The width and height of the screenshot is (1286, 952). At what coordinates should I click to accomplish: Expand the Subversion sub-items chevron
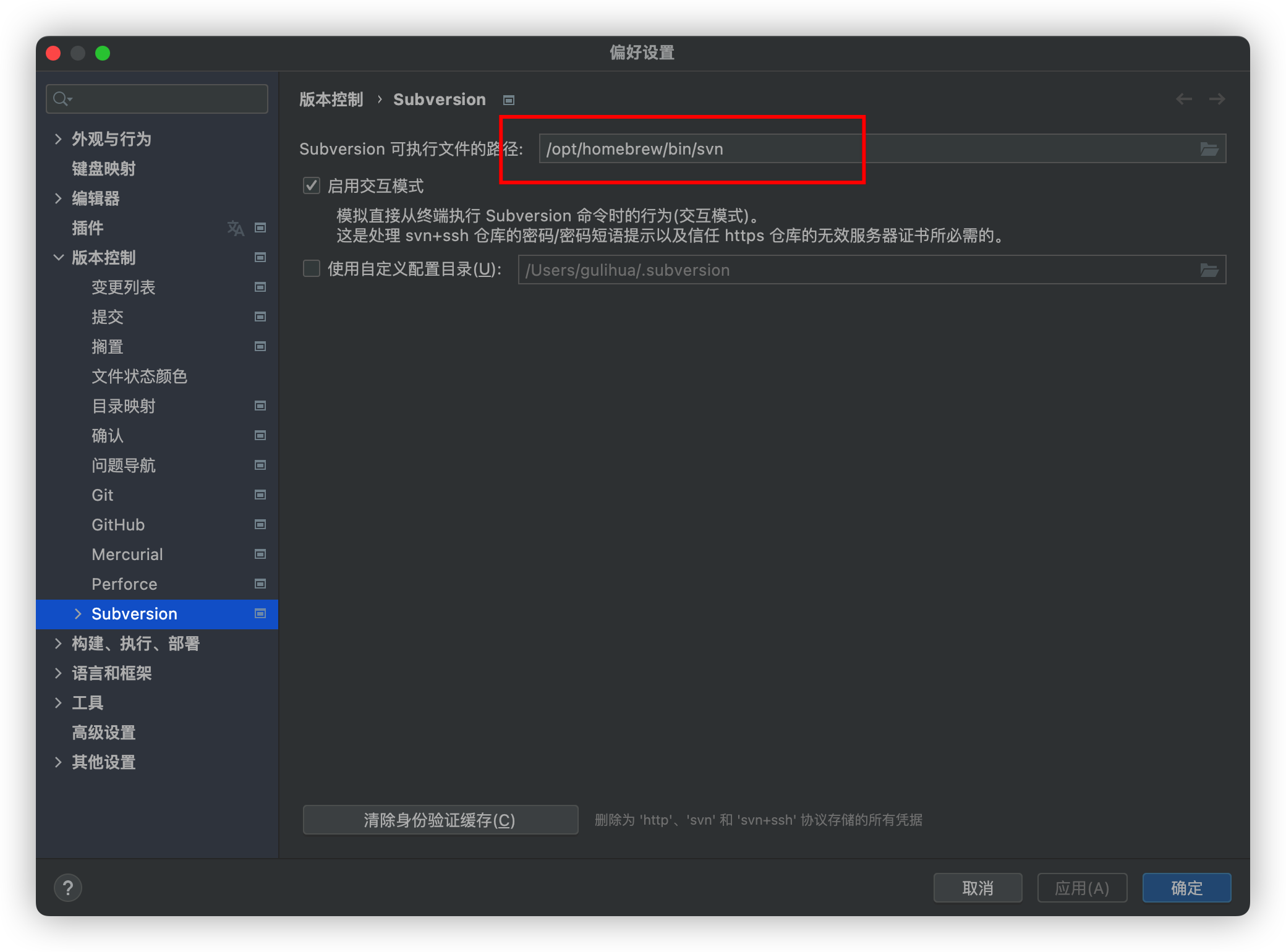pos(78,614)
